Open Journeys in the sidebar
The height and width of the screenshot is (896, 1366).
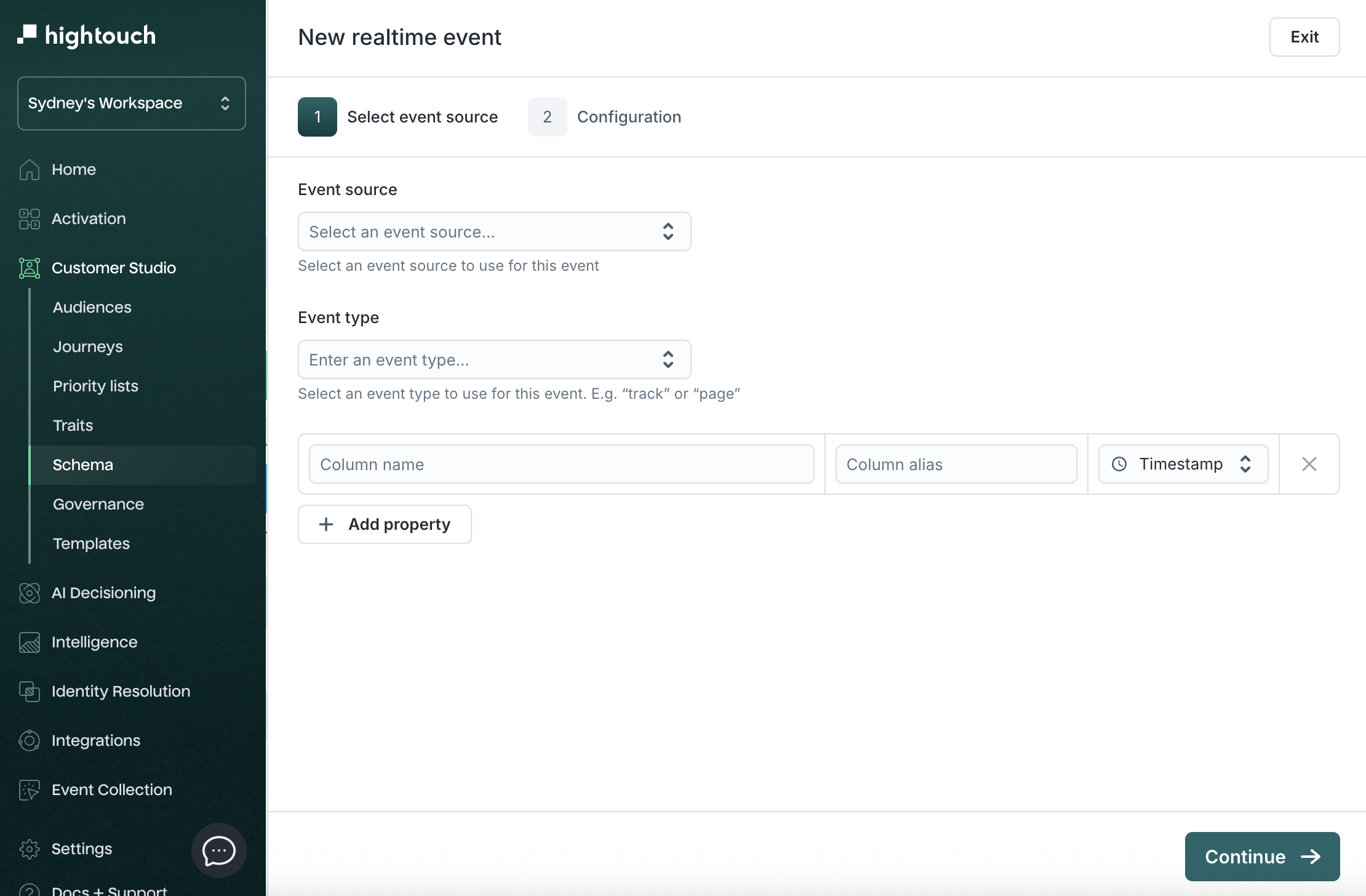click(88, 346)
